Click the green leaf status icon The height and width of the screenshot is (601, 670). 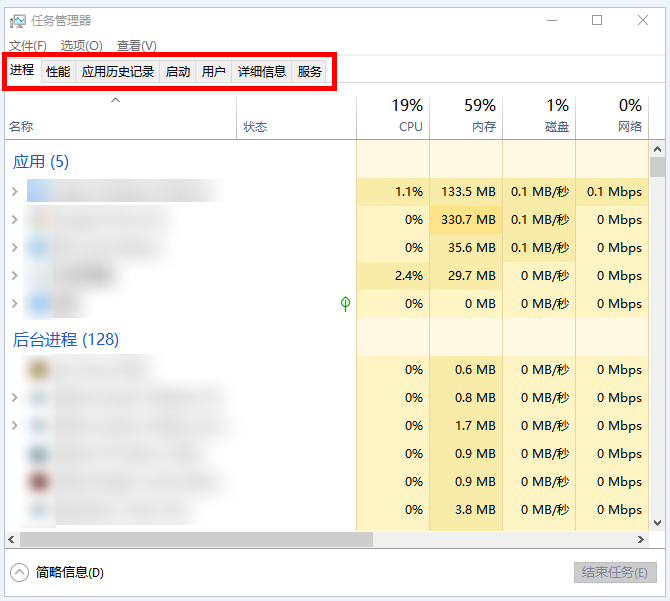[345, 303]
